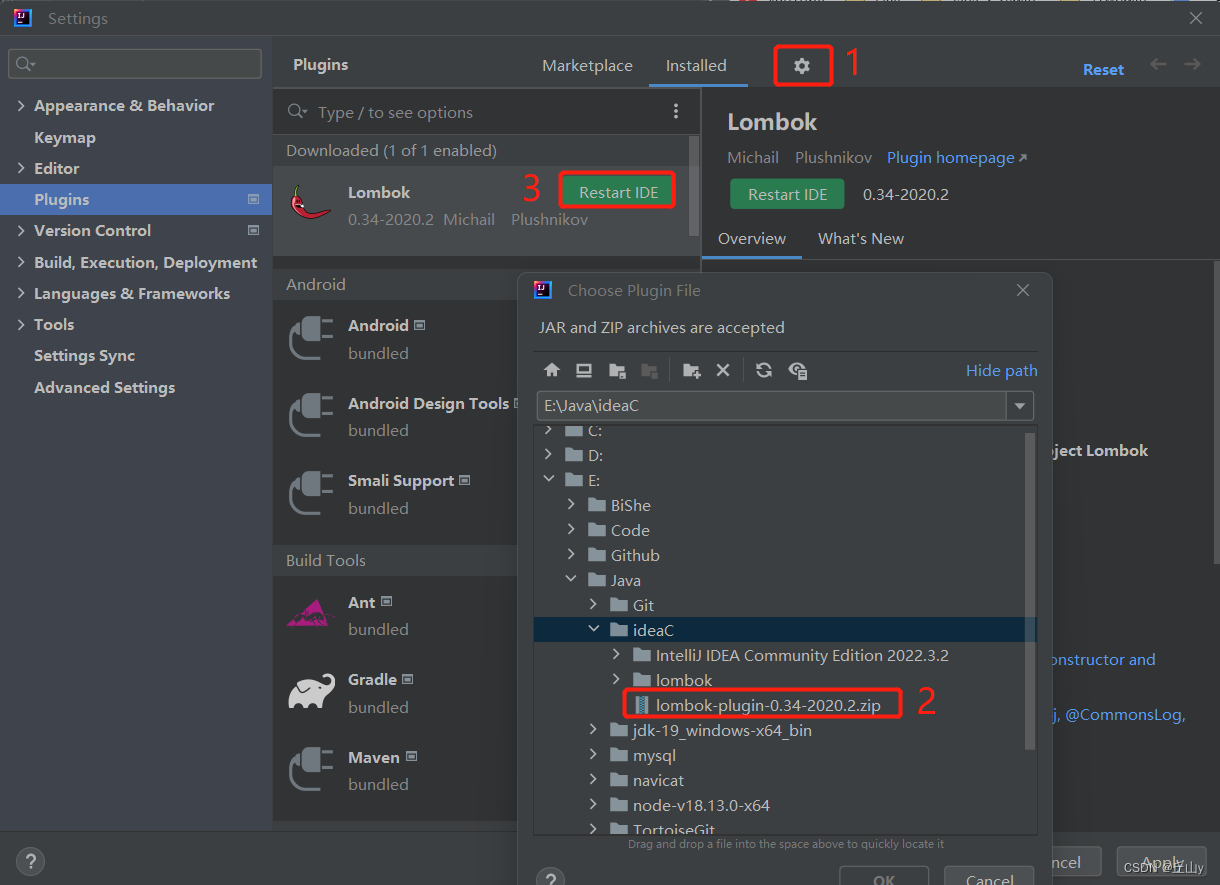Collapse the Java folder node
This screenshot has height=885, width=1220.
[x=571, y=580]
